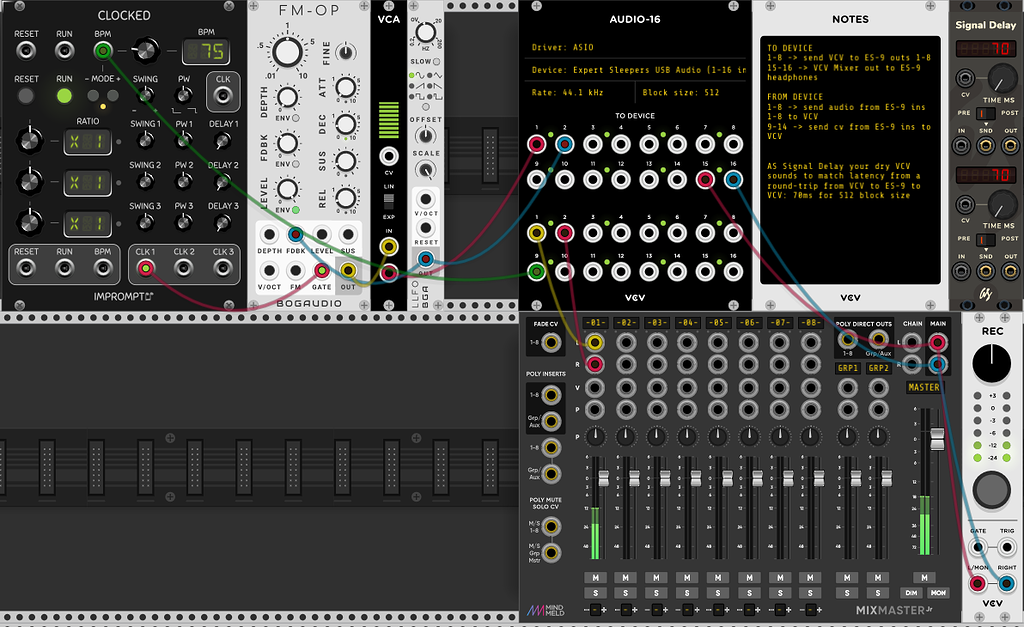The image size is (1024, 627).
Task: Click the CV input jack on VCA
Action: (x=389, y=156)
